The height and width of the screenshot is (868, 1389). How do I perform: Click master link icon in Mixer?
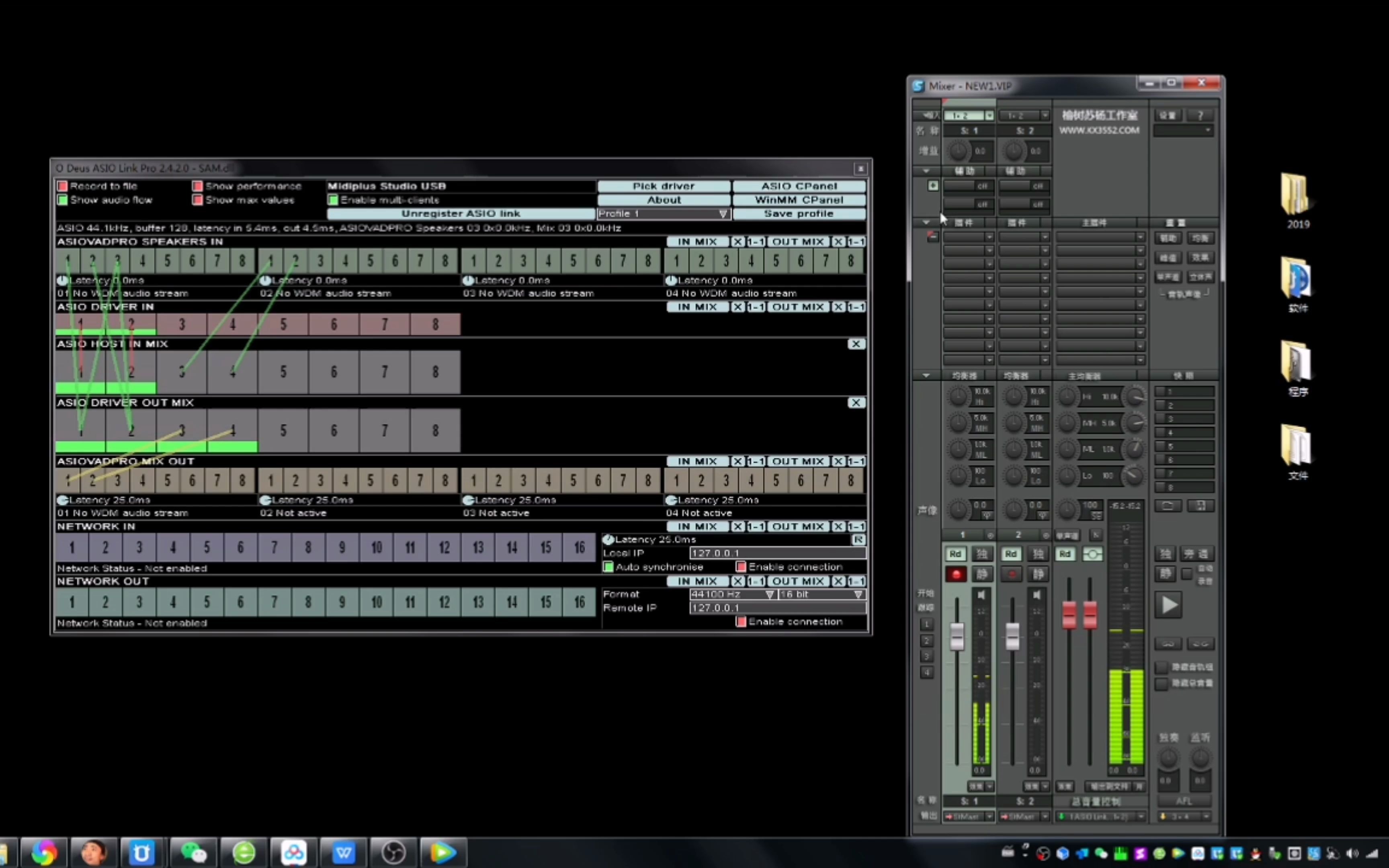coord(1093,554)
